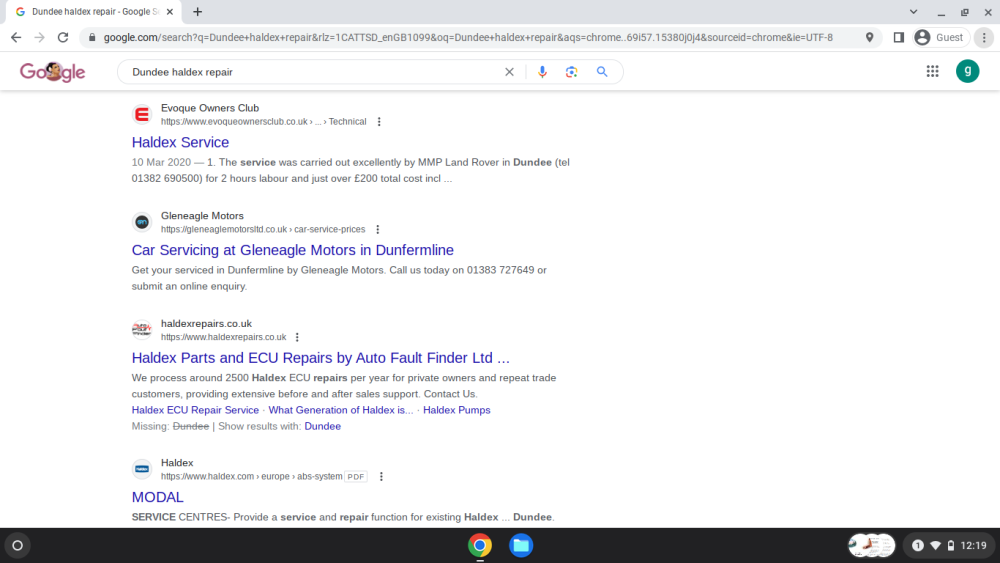Click the address bar URL
The height and width of the screenshot is (563, 1000).
pos(468,38)
